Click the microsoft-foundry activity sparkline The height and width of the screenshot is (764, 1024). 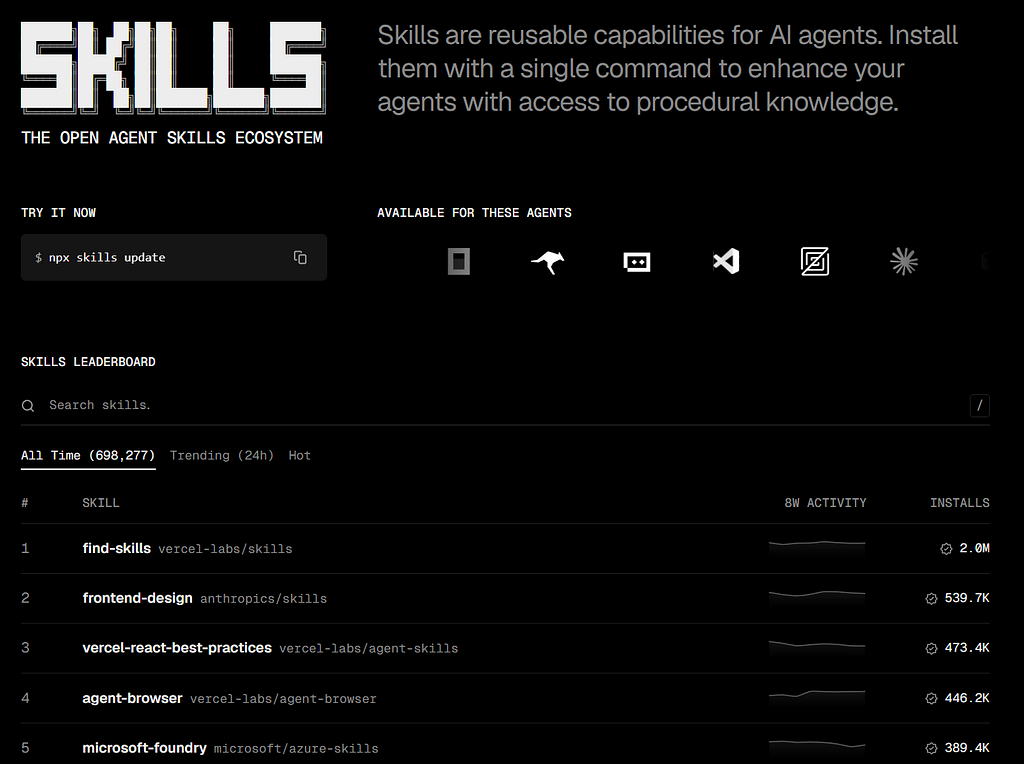coord(817,746)
